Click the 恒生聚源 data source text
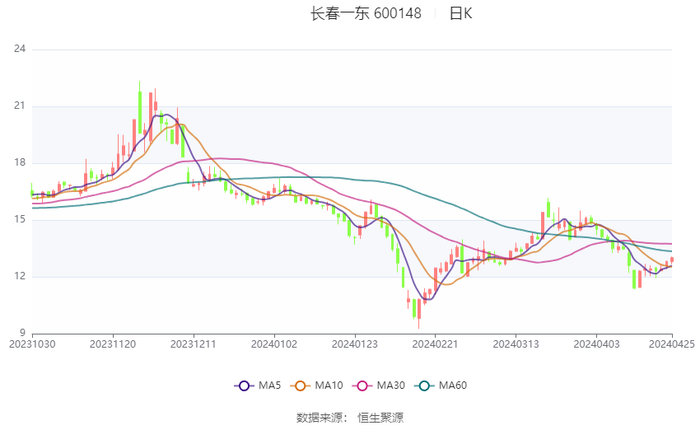Viewport: 700px width, 426px height. [380, 416]
